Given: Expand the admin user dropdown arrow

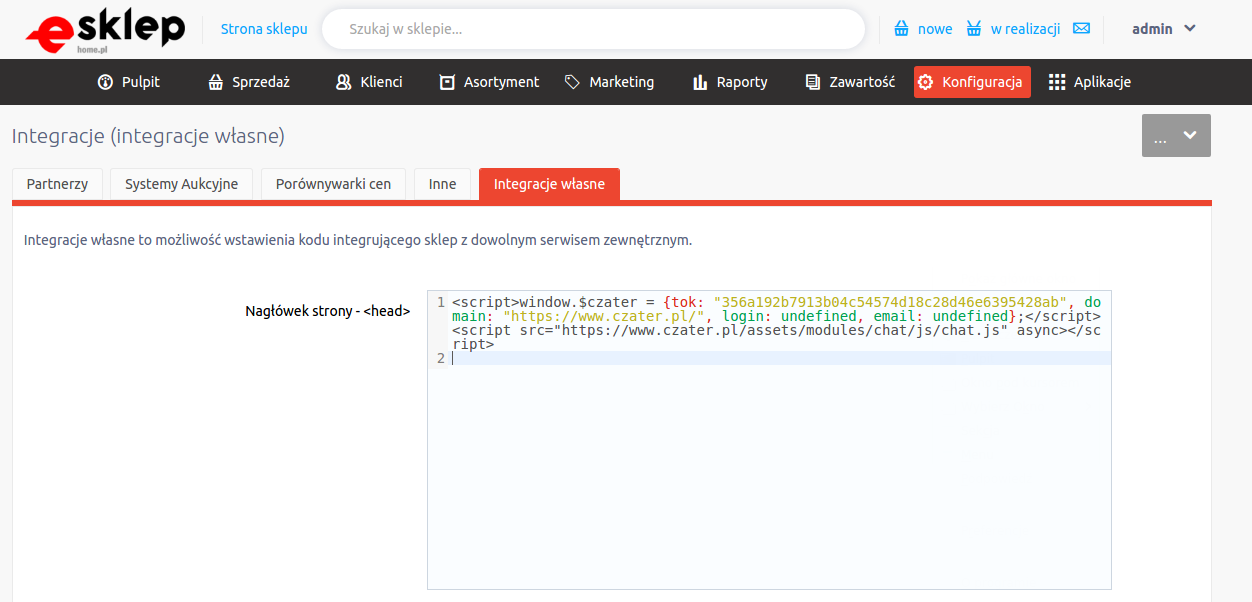Looking at the screenshot, I should pyautogui.click(x=1190, y=28).
